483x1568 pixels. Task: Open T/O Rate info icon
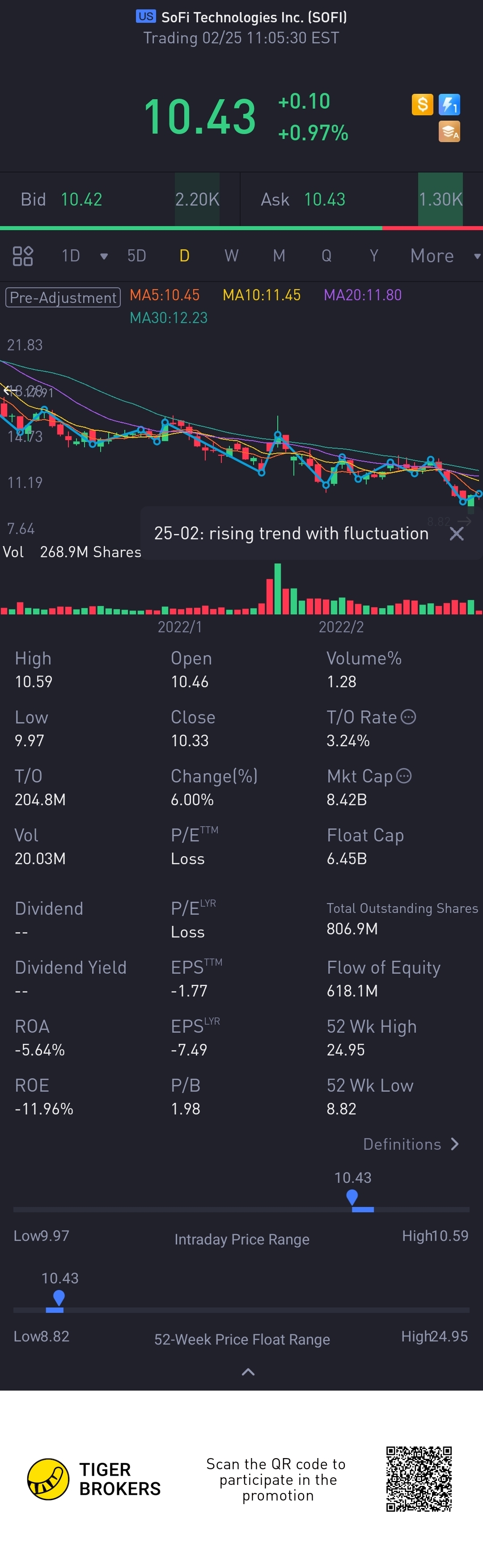tap(409, 717)
